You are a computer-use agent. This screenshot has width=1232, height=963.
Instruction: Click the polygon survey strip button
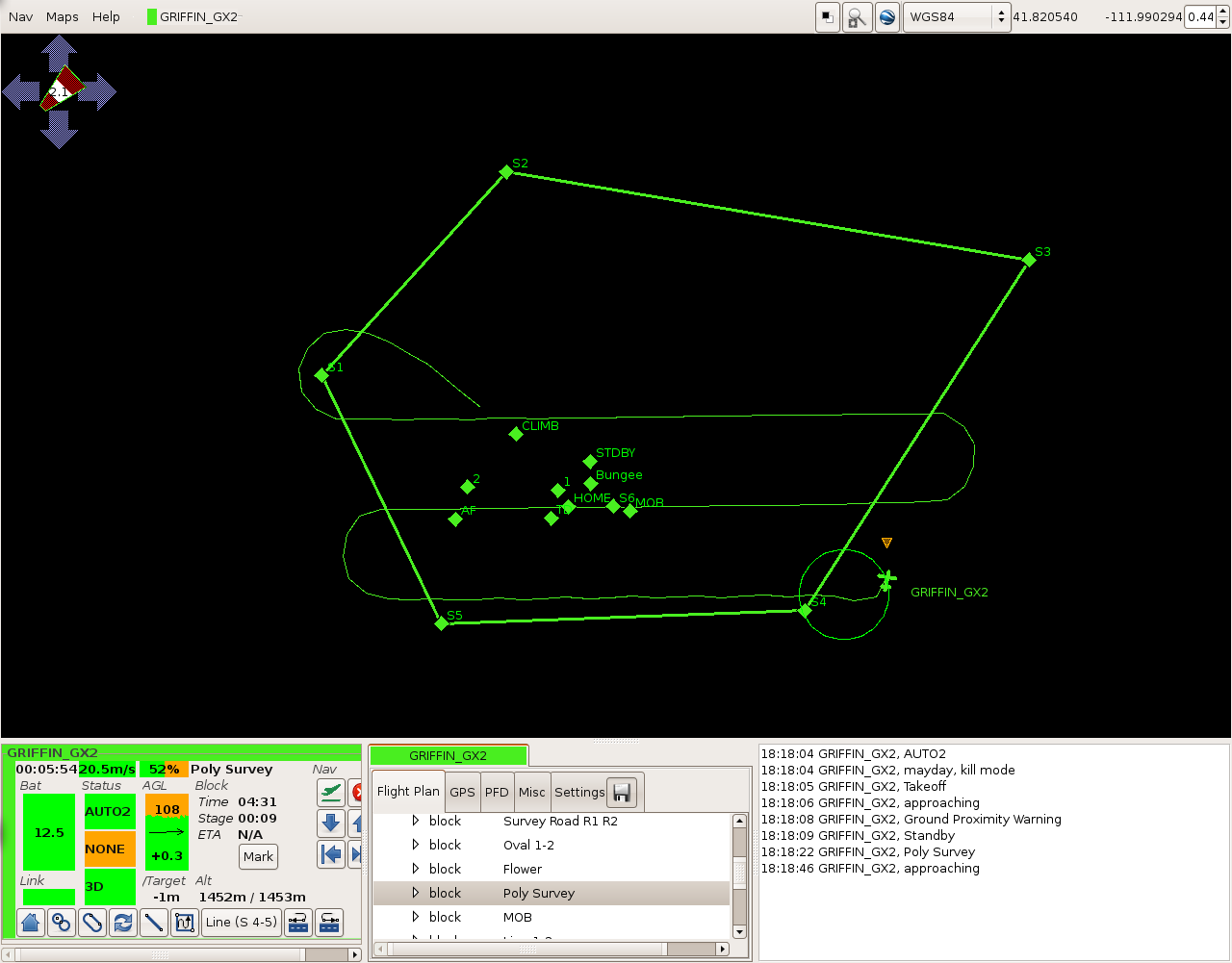coord(185,922)
